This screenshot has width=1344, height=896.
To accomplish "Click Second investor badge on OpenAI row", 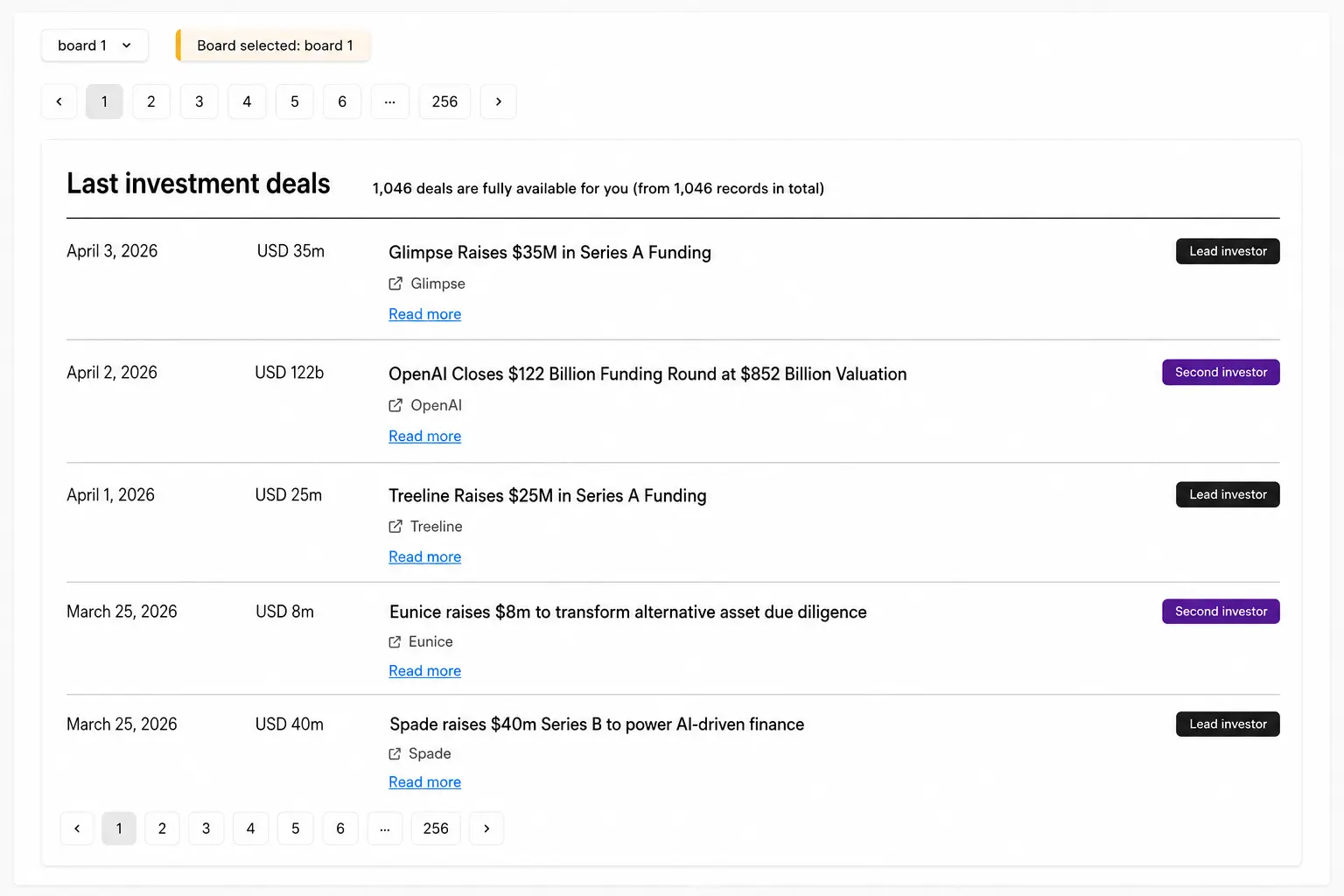I will pyautogui.click(x=1221, y=372).
